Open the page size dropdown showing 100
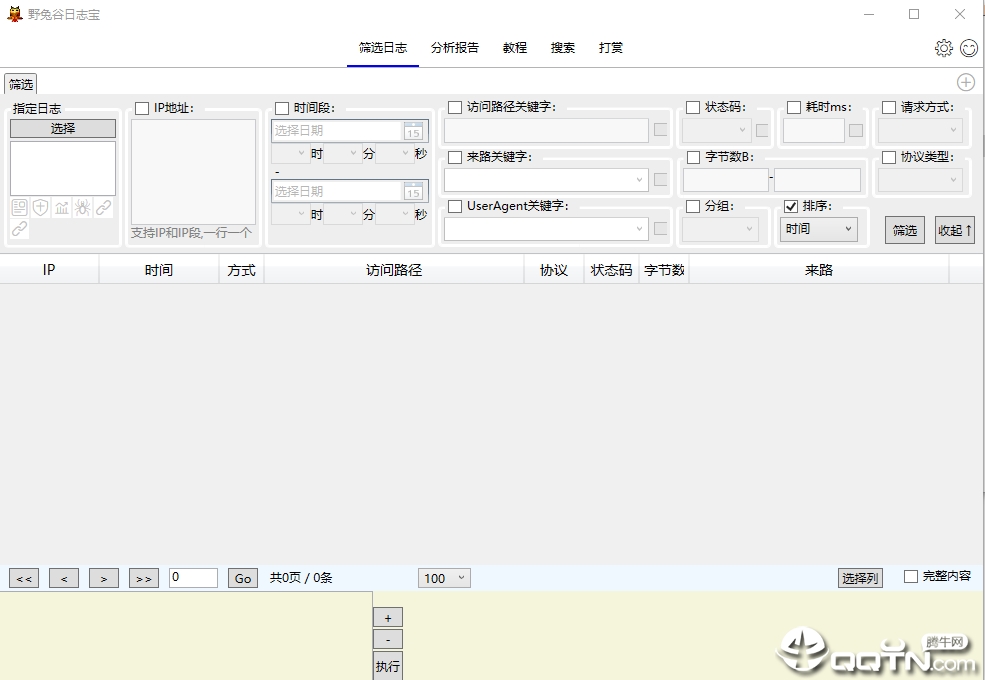Screen dimensions: 985x680 tap(444, 578)
